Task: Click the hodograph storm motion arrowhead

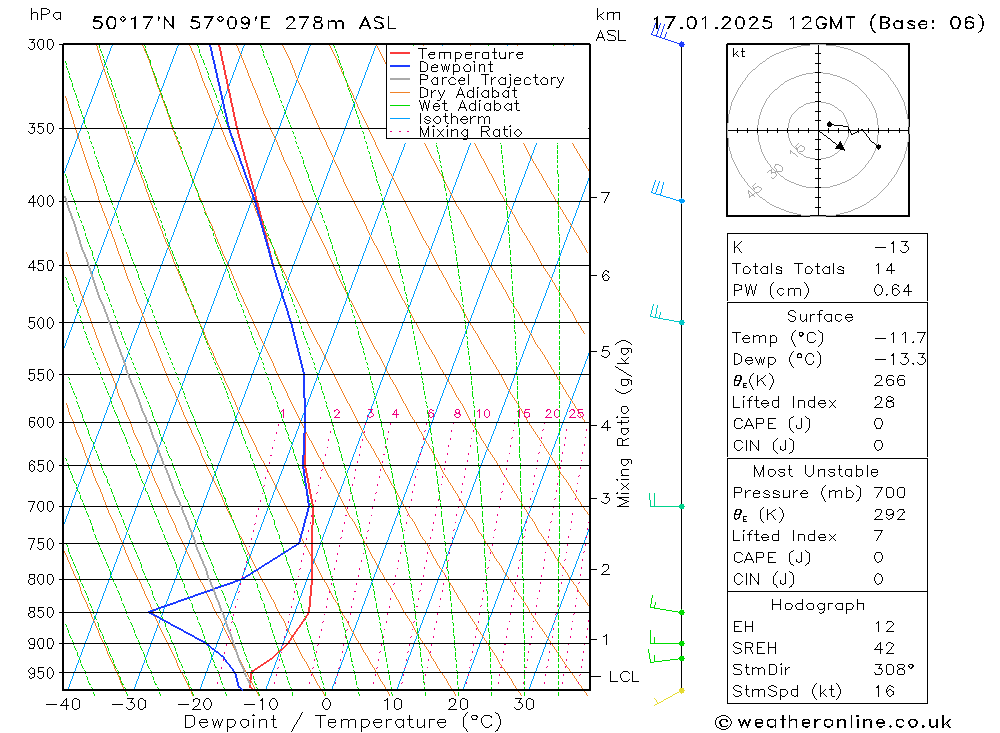Action: coord(840,147)
